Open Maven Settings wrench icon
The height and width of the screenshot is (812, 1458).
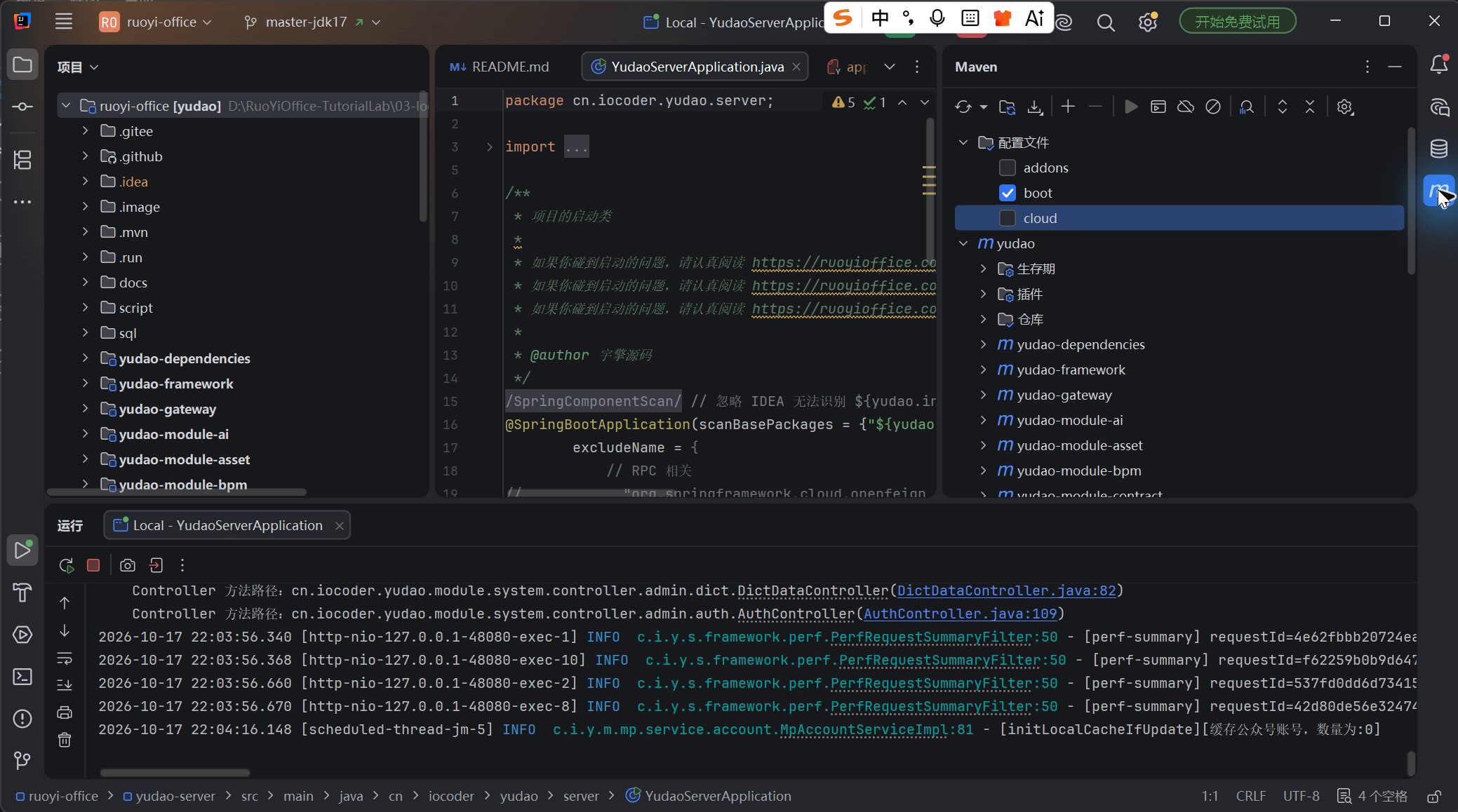coord(1344,107)
